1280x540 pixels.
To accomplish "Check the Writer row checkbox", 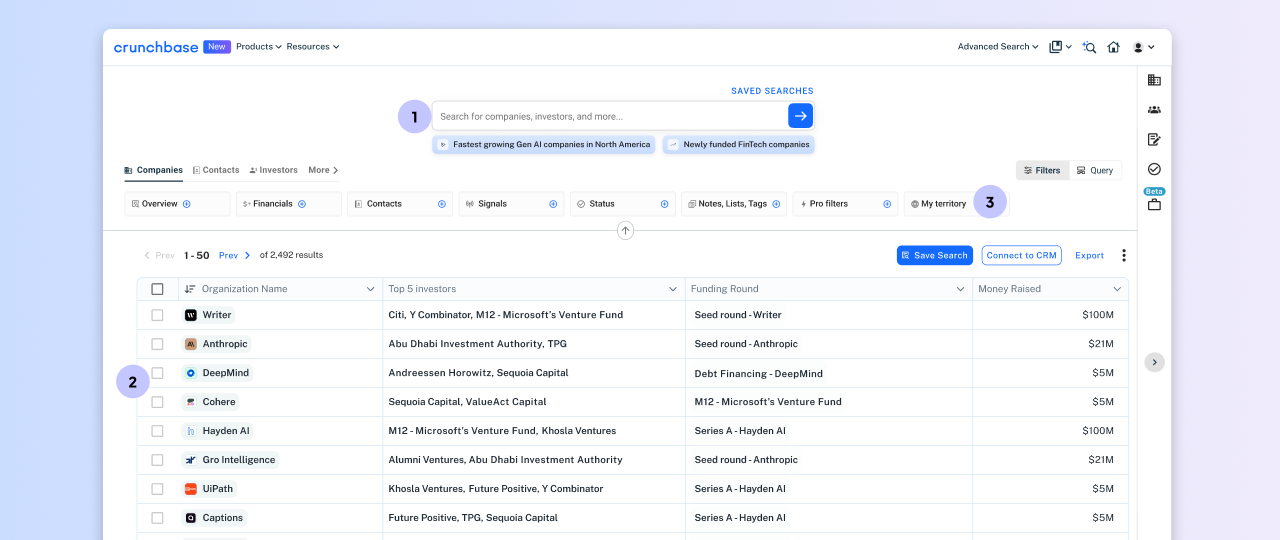I will tap(157, 315).
